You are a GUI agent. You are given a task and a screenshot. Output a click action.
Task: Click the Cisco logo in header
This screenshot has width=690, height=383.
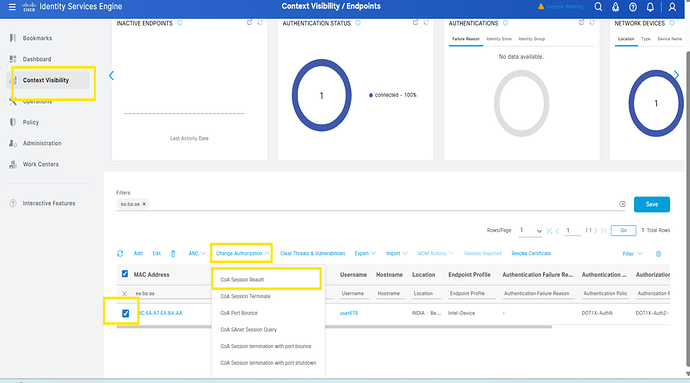coord(29,7)
